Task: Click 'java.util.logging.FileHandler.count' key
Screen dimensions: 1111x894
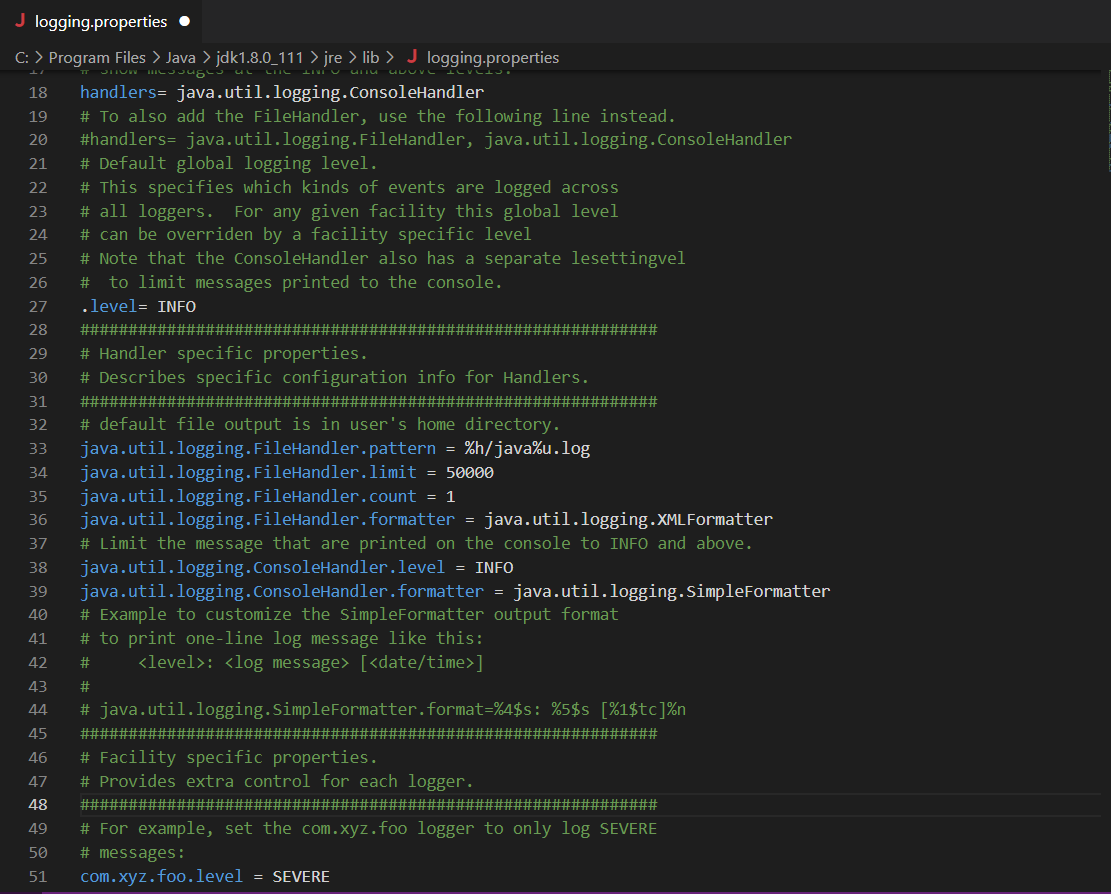Action: (249, 497)
